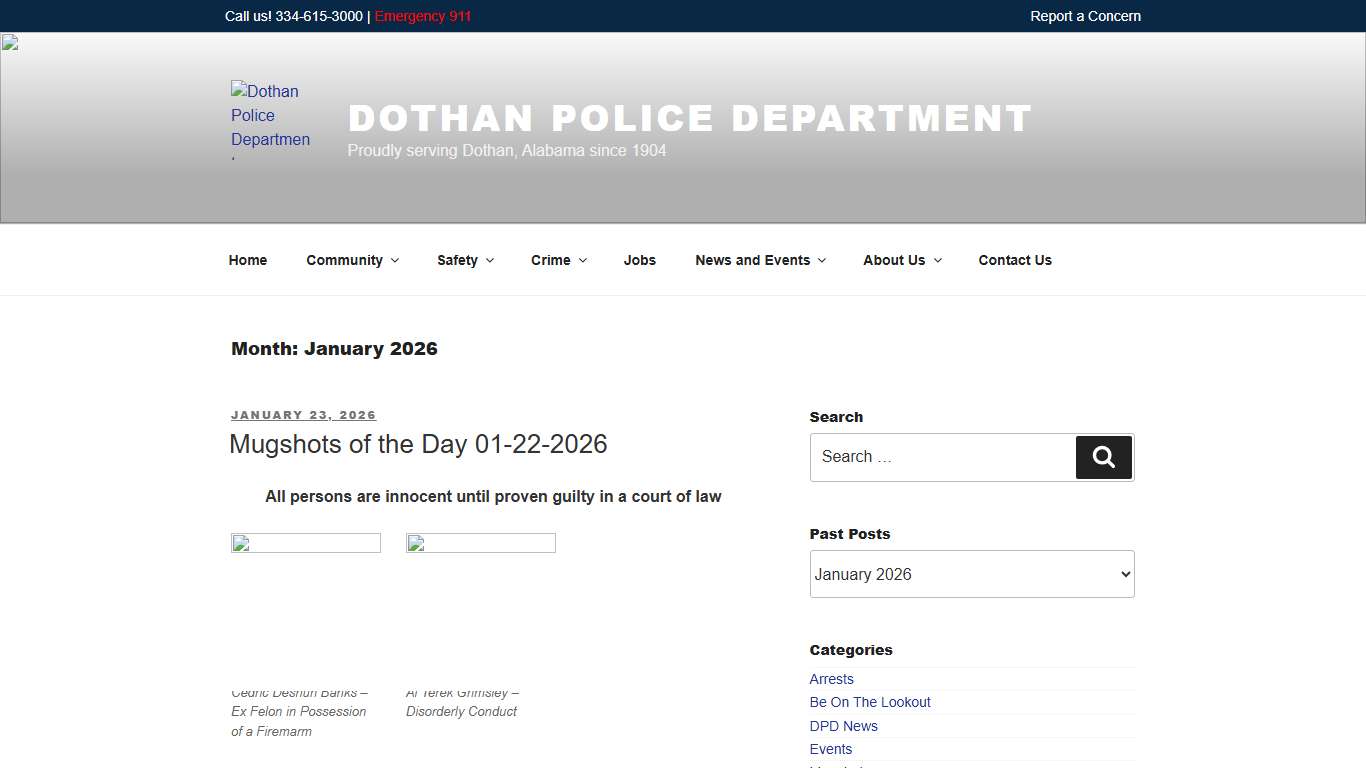This screenshot has width=1366, height=768.
Task: Open the Report a Concern page
Action: 1085,16
